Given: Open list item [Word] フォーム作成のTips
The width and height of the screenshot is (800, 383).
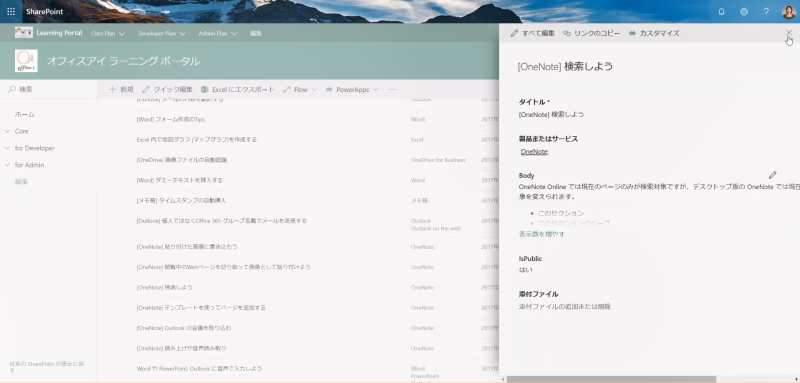Looking at the screenshot, I should [171, 119].
